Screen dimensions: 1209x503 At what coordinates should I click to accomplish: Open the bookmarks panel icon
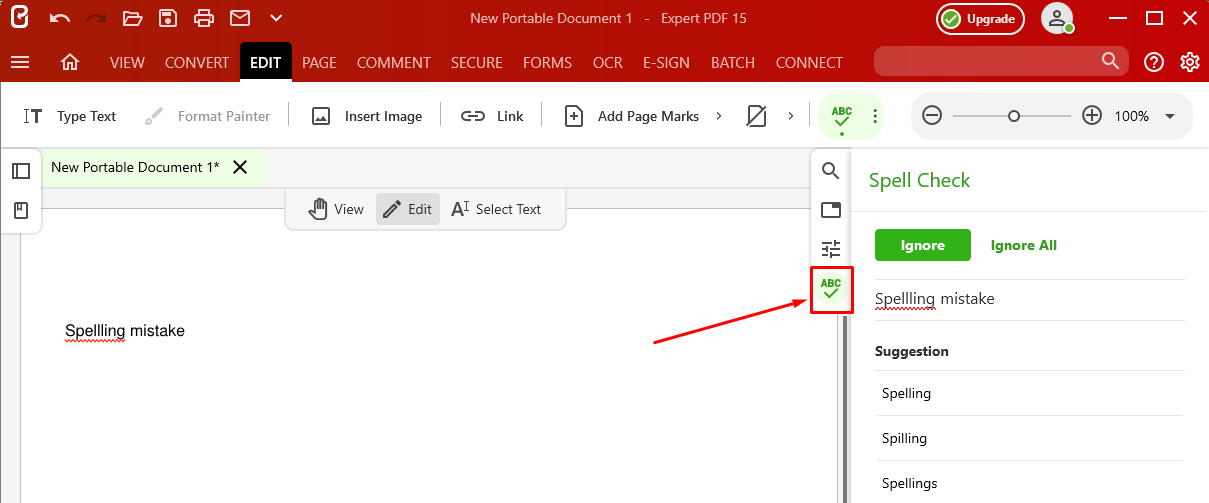click(x=21, y=210)
